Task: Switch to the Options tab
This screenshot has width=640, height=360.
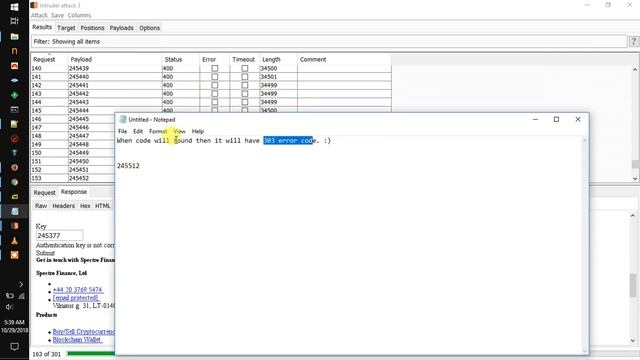Action: [x=149, y=28]
